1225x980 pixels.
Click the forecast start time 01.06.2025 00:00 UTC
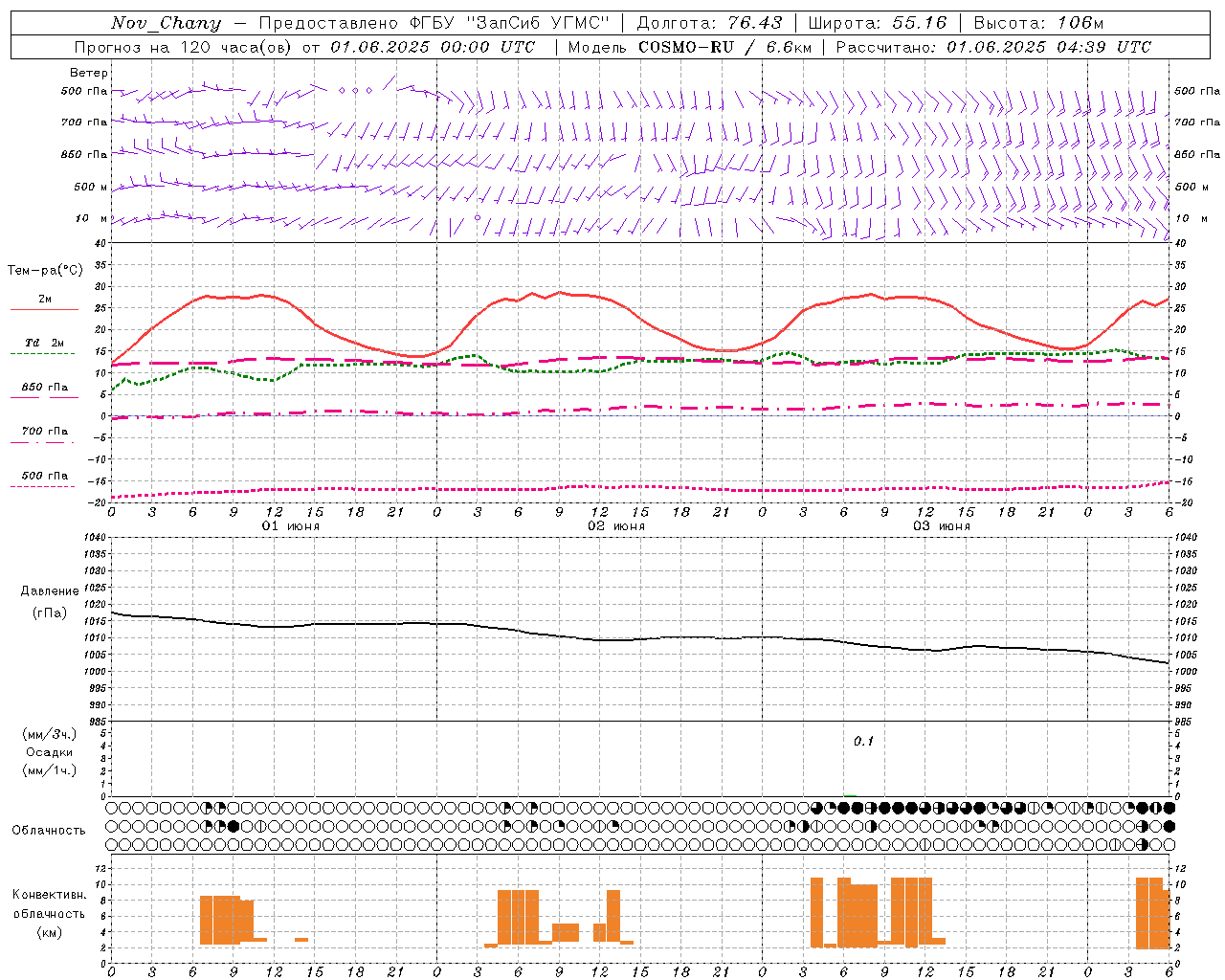point(433,47)
